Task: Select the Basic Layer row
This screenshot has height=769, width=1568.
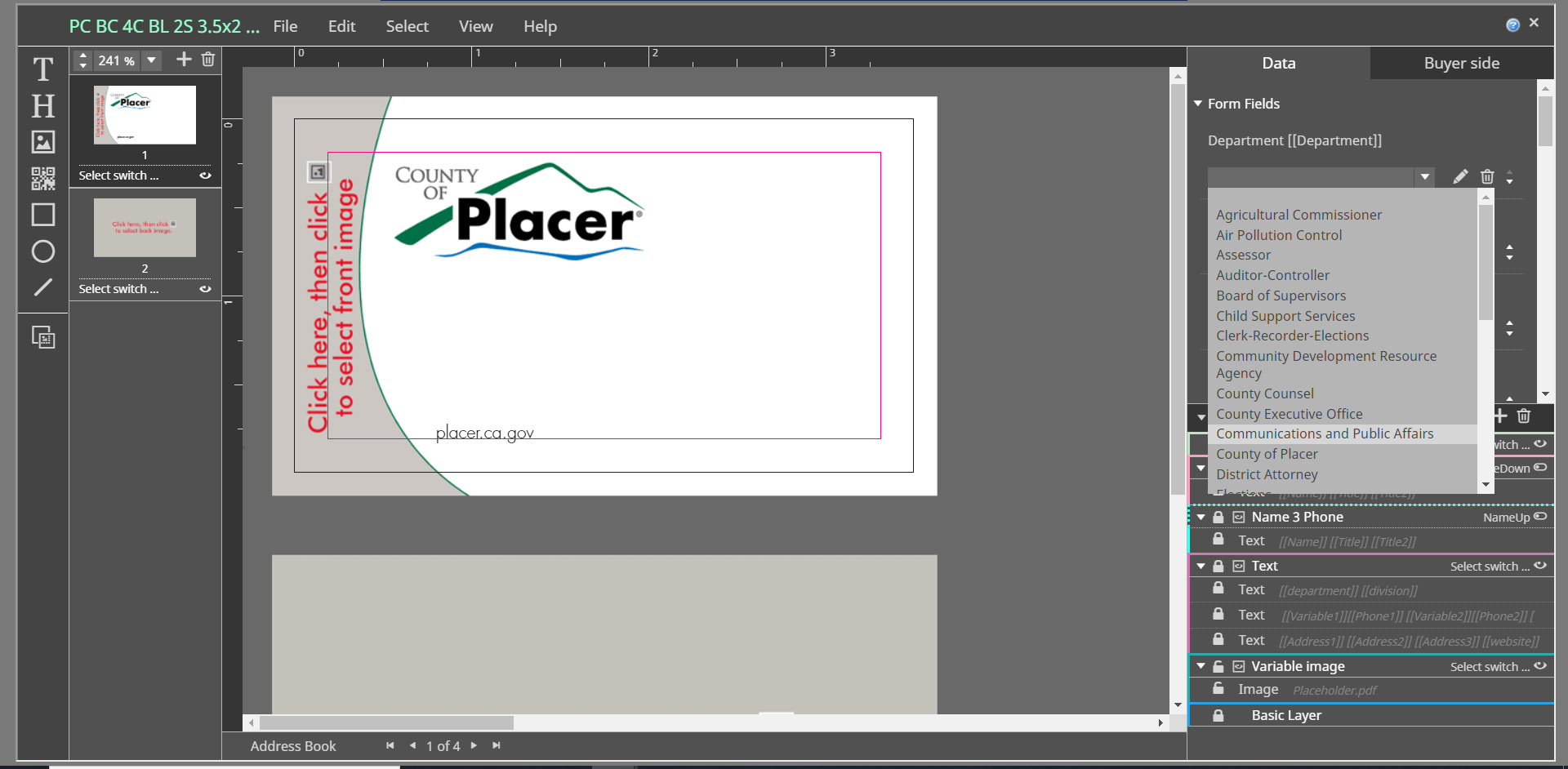Action: click(x=1370, y=715)
